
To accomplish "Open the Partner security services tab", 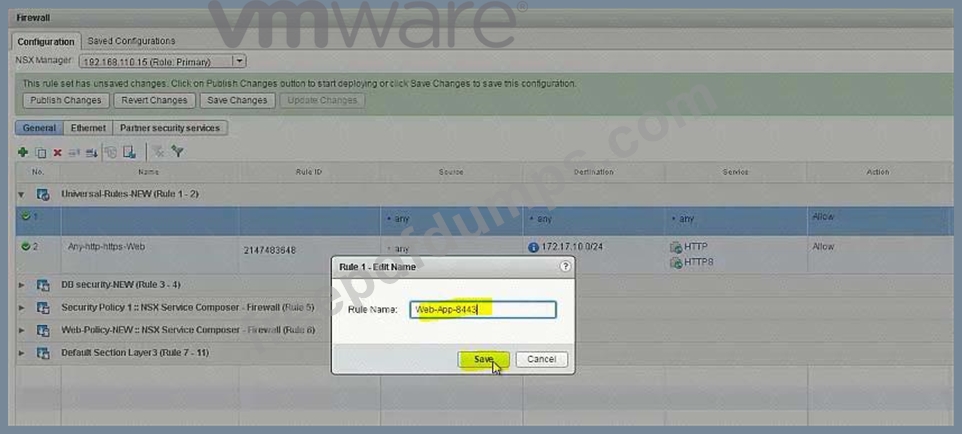I will click(170, 128).
